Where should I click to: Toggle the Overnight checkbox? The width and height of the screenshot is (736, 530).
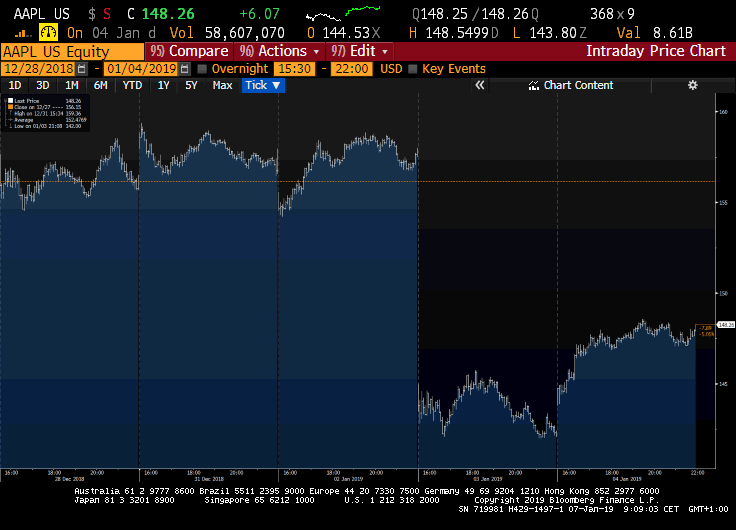point(202,69)
